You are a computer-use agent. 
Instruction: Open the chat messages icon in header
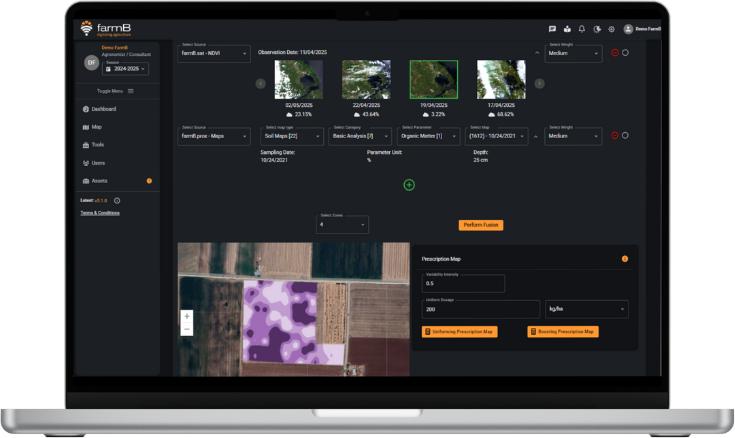point(553,29)
